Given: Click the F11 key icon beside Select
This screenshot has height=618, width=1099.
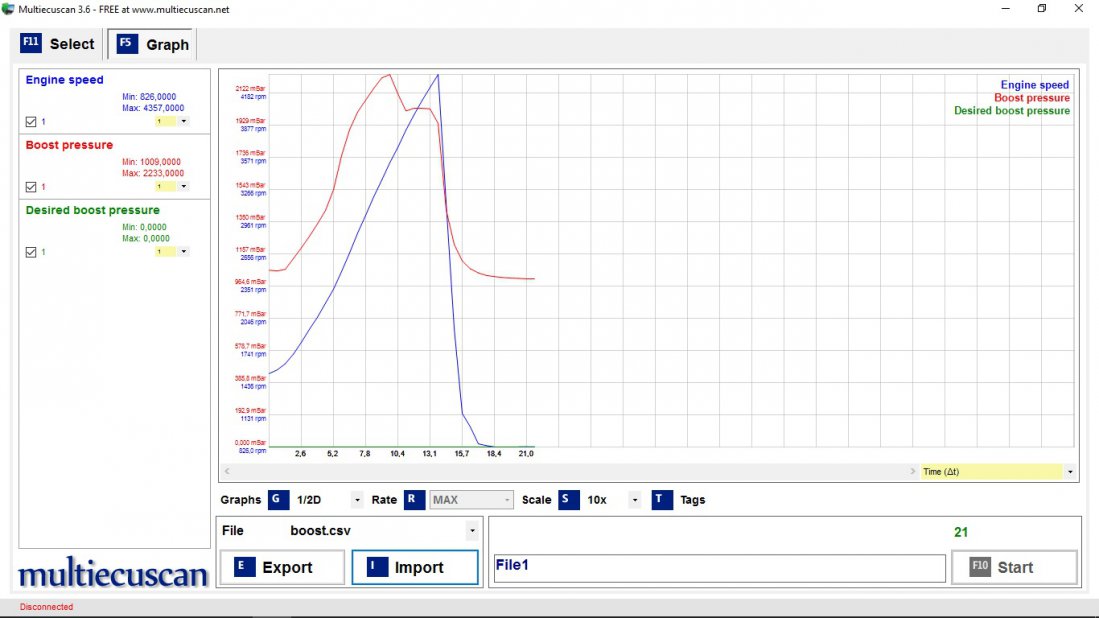Looking at the screenshot, I should click(x=31, y=43).
